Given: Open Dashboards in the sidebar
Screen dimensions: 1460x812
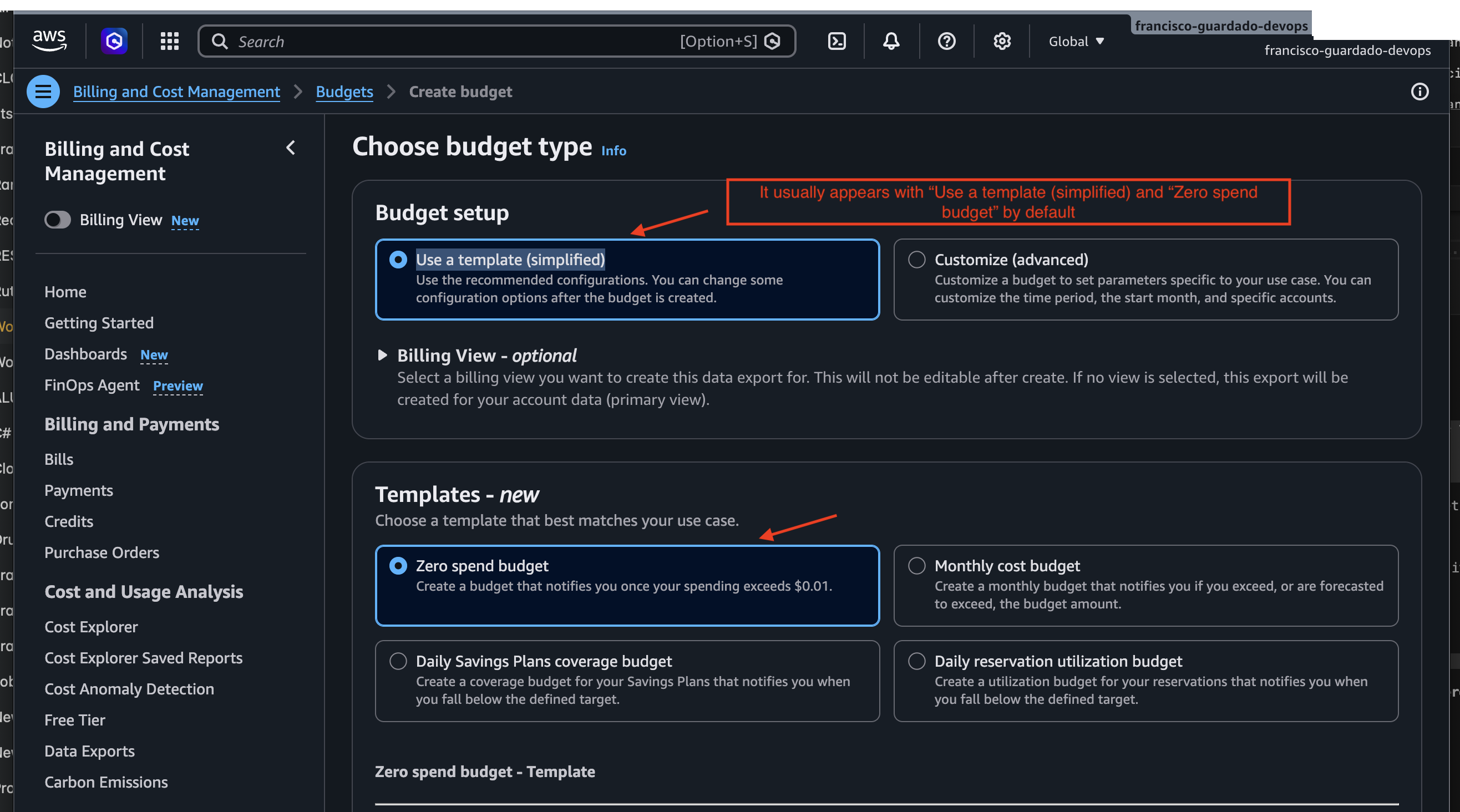Looking at the screenshot, I should tap(85, 354).
